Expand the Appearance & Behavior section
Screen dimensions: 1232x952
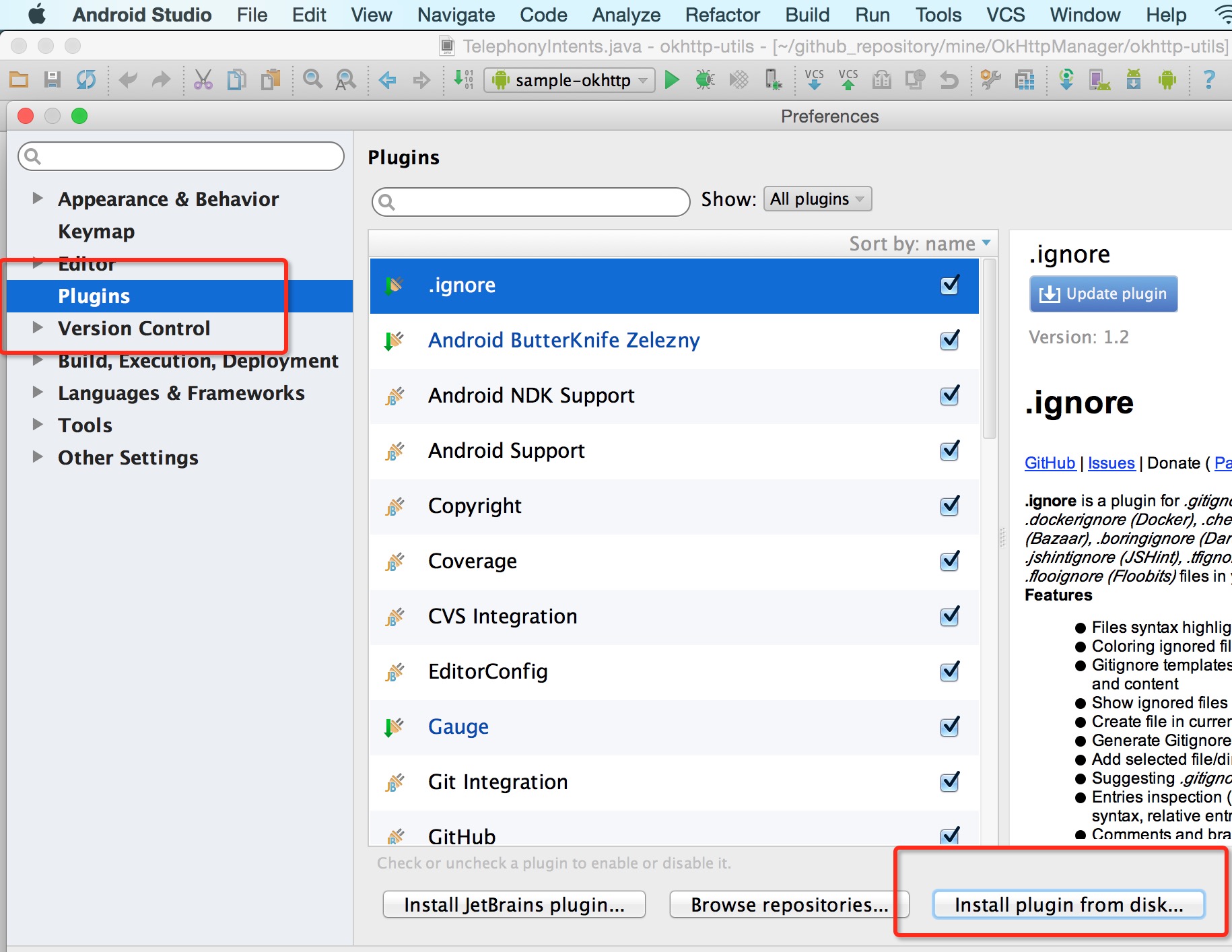click(38, 199)
